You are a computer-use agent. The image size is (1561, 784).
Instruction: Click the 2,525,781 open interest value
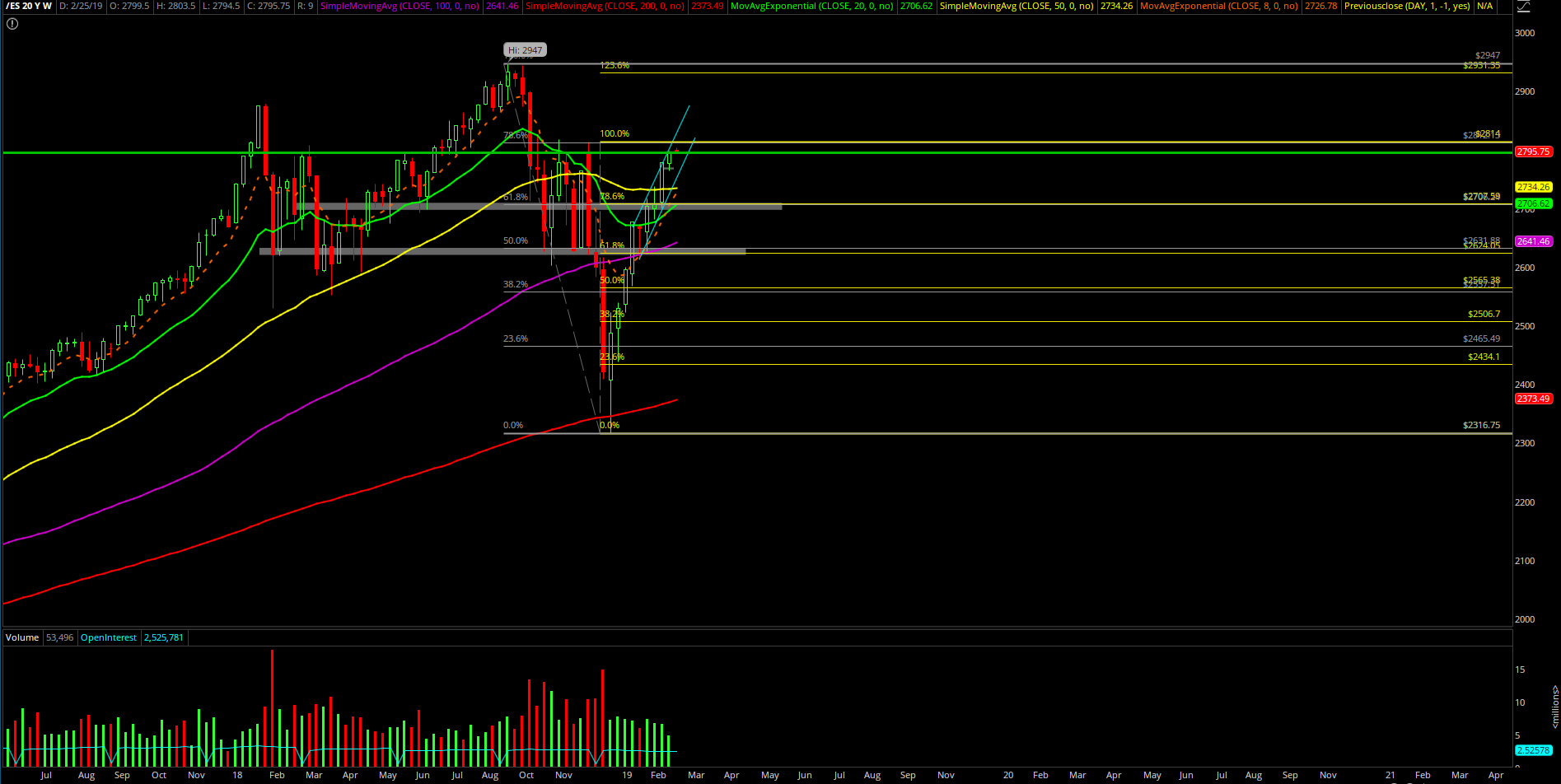click(164, 637)
